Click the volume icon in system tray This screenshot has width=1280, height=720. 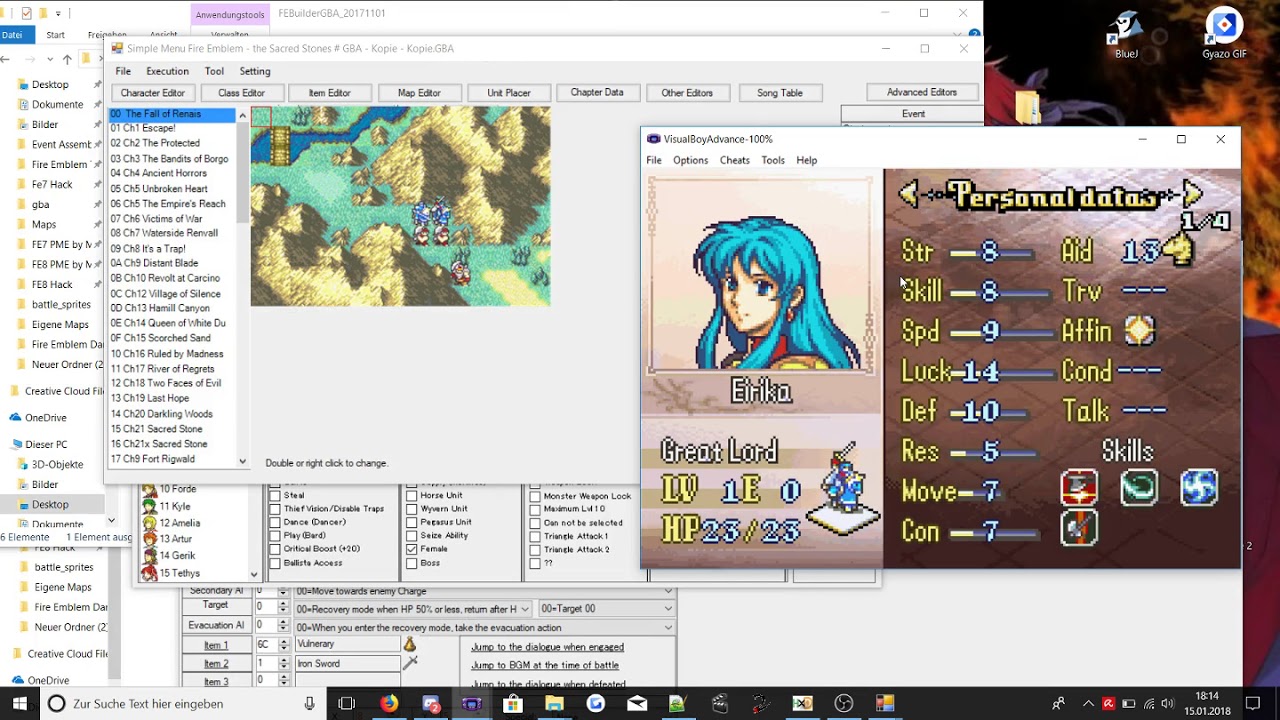(1167, 704)
